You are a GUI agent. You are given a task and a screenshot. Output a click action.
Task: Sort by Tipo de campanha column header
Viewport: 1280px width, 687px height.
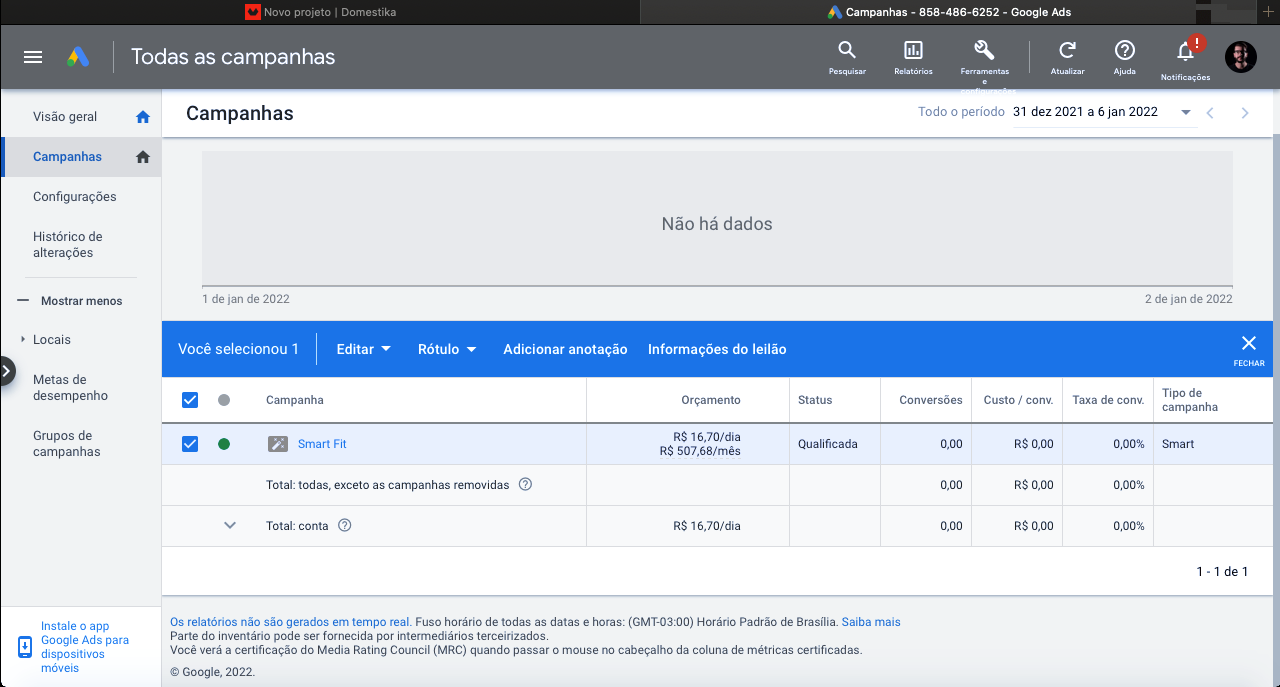(1190, 400)
